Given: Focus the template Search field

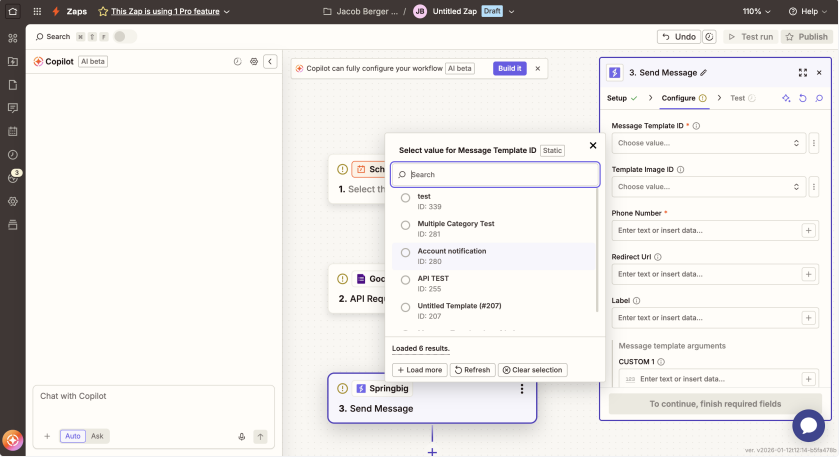Looking at the screenshot, I should (x=495, y=175).
